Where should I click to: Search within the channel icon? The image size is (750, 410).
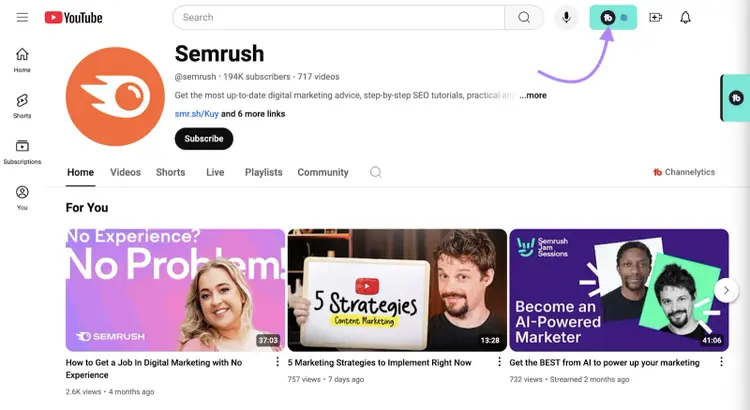coord(376,172)
